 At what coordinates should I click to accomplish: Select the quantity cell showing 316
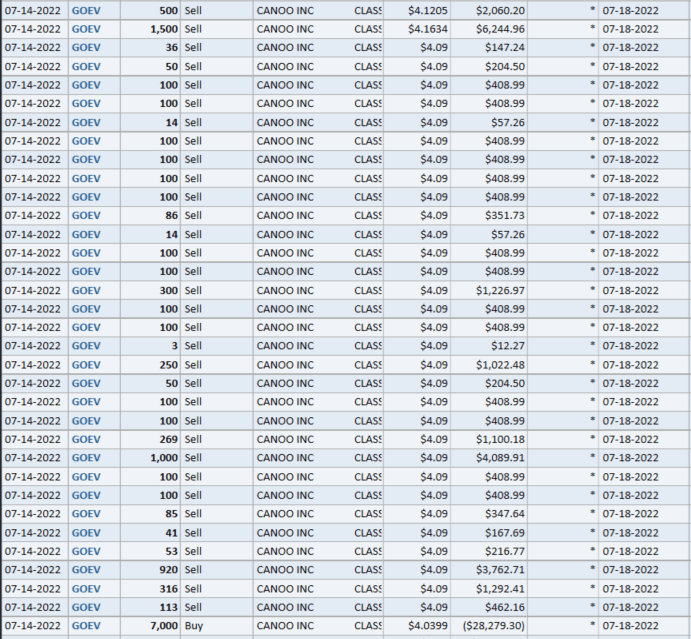pyautogui.click(x=150, y=589)
